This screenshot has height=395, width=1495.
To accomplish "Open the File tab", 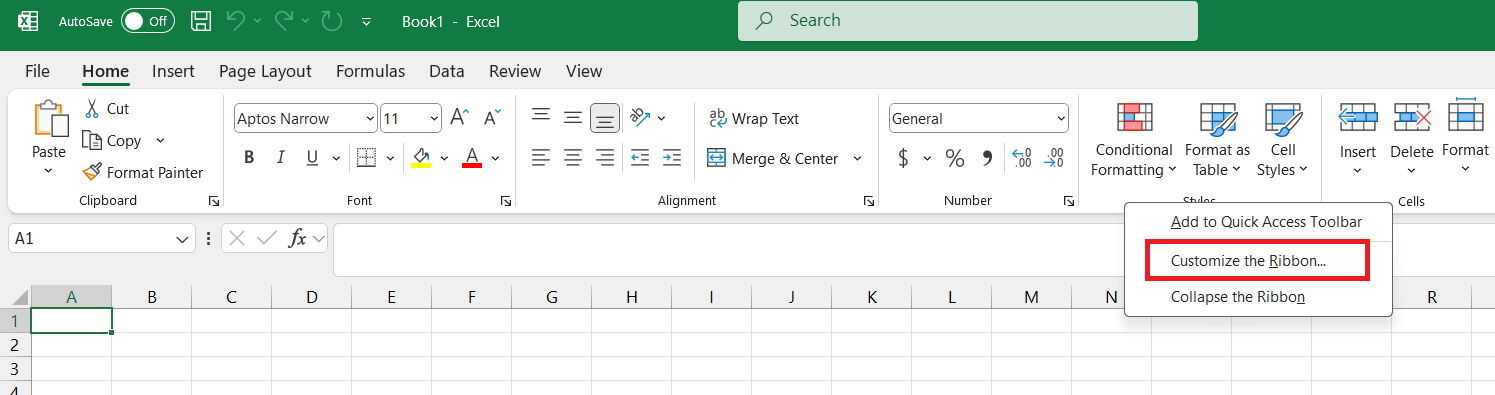I will 37,71.
